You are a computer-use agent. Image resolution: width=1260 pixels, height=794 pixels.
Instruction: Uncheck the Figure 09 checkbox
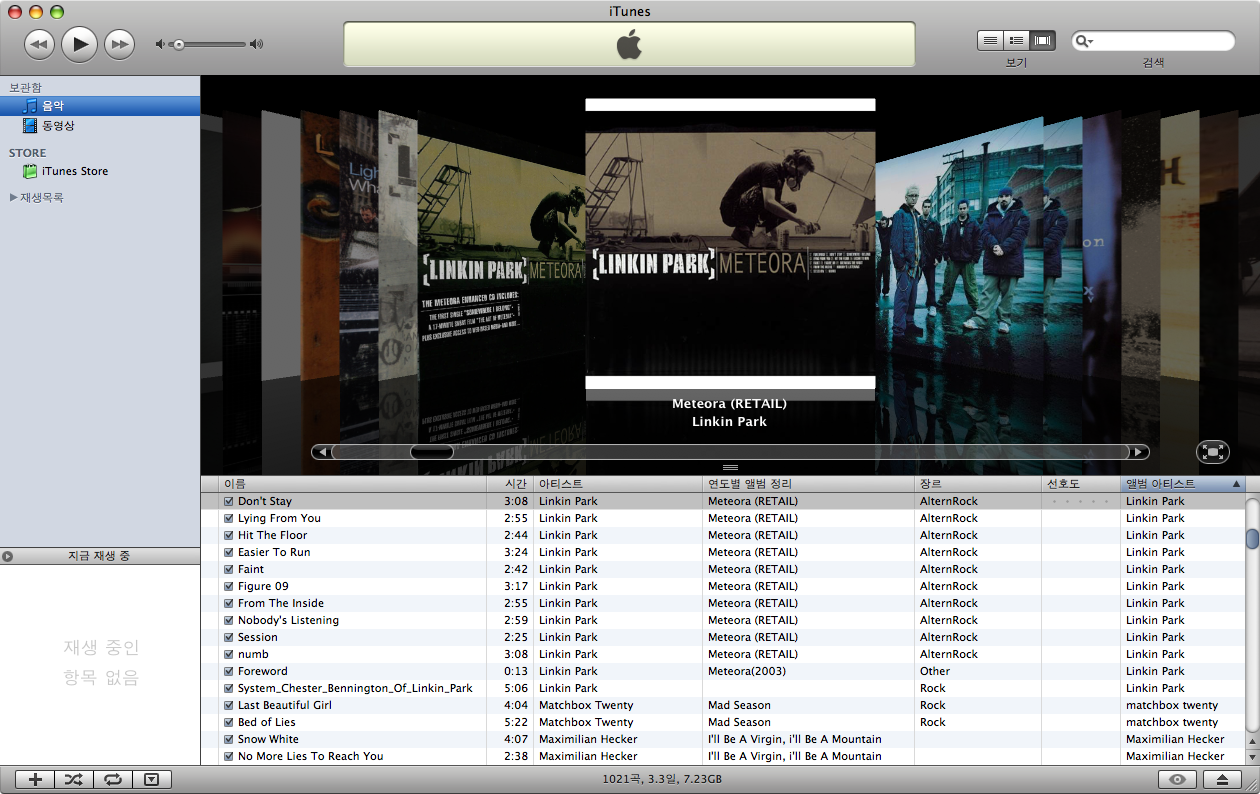[229, 586]
